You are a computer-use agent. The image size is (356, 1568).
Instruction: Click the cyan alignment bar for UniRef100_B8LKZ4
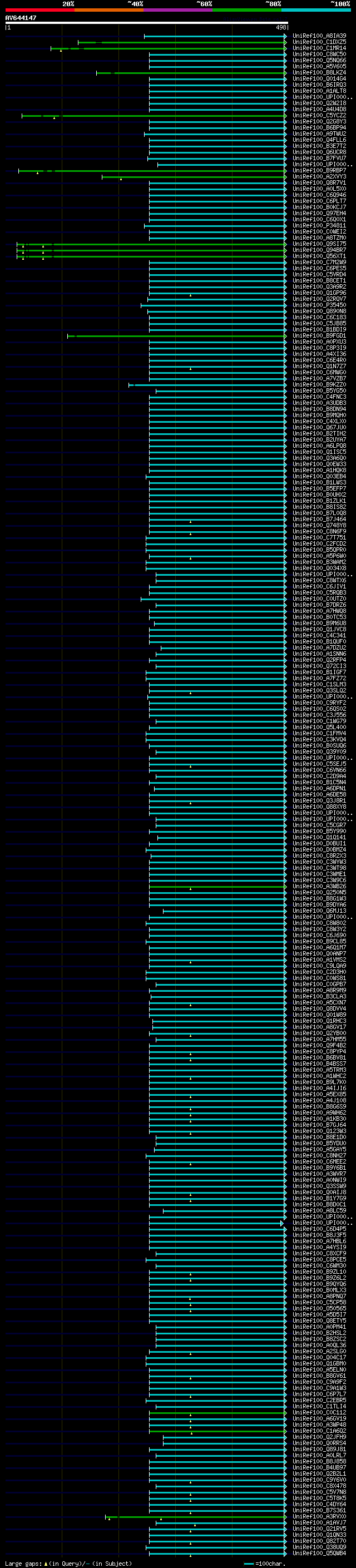pos(191,73)
